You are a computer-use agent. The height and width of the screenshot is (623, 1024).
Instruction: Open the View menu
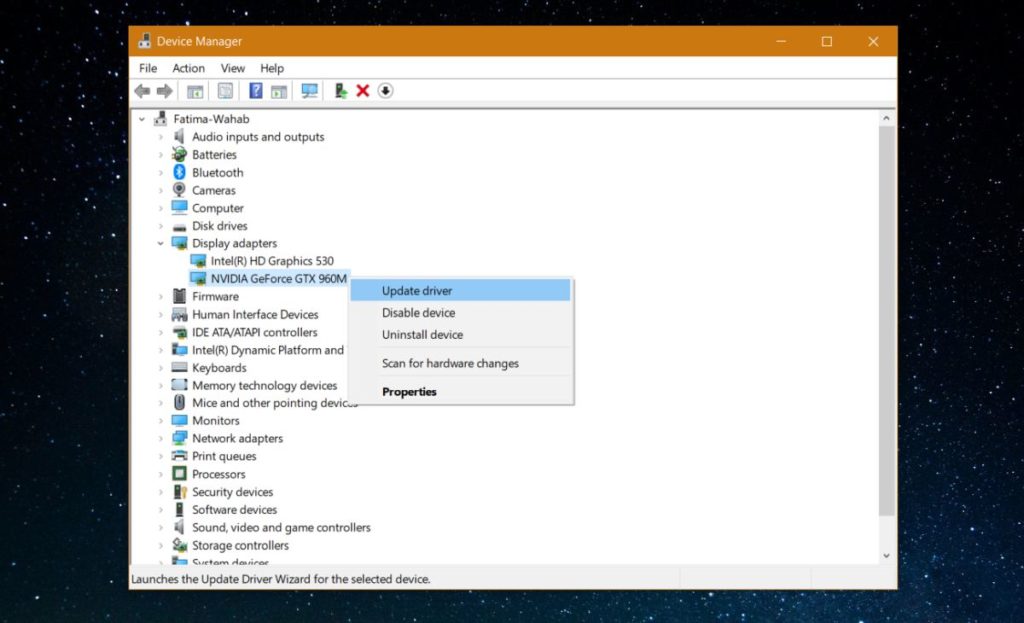tap(232, 68)
